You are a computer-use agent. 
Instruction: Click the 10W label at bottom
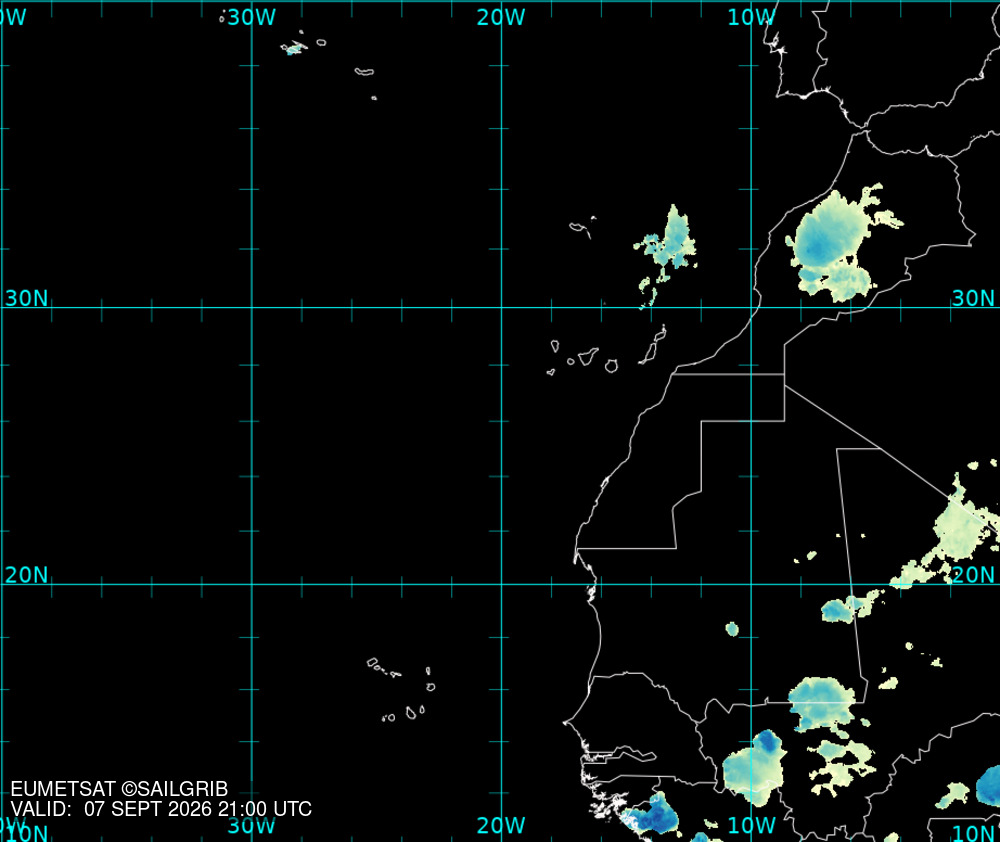click(752, 825)
